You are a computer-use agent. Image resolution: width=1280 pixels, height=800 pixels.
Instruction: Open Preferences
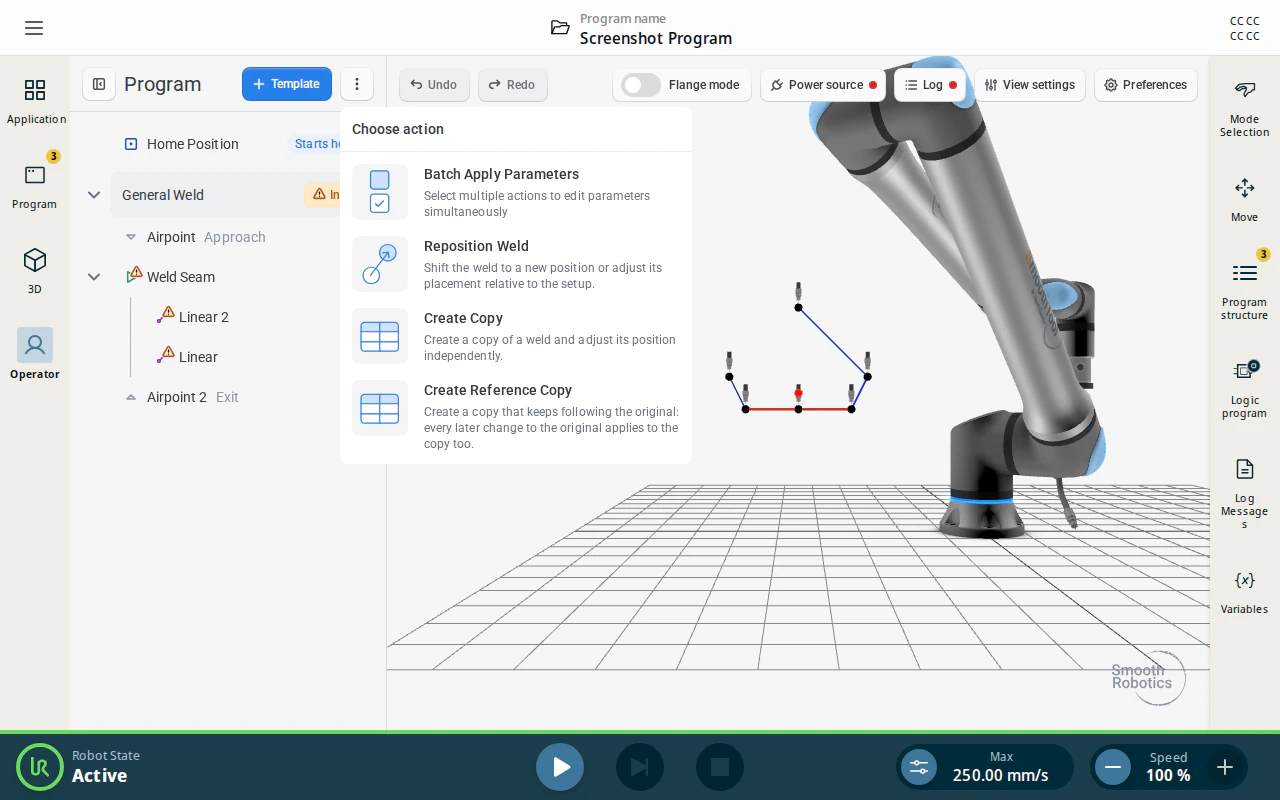[x=1146, y=85]
